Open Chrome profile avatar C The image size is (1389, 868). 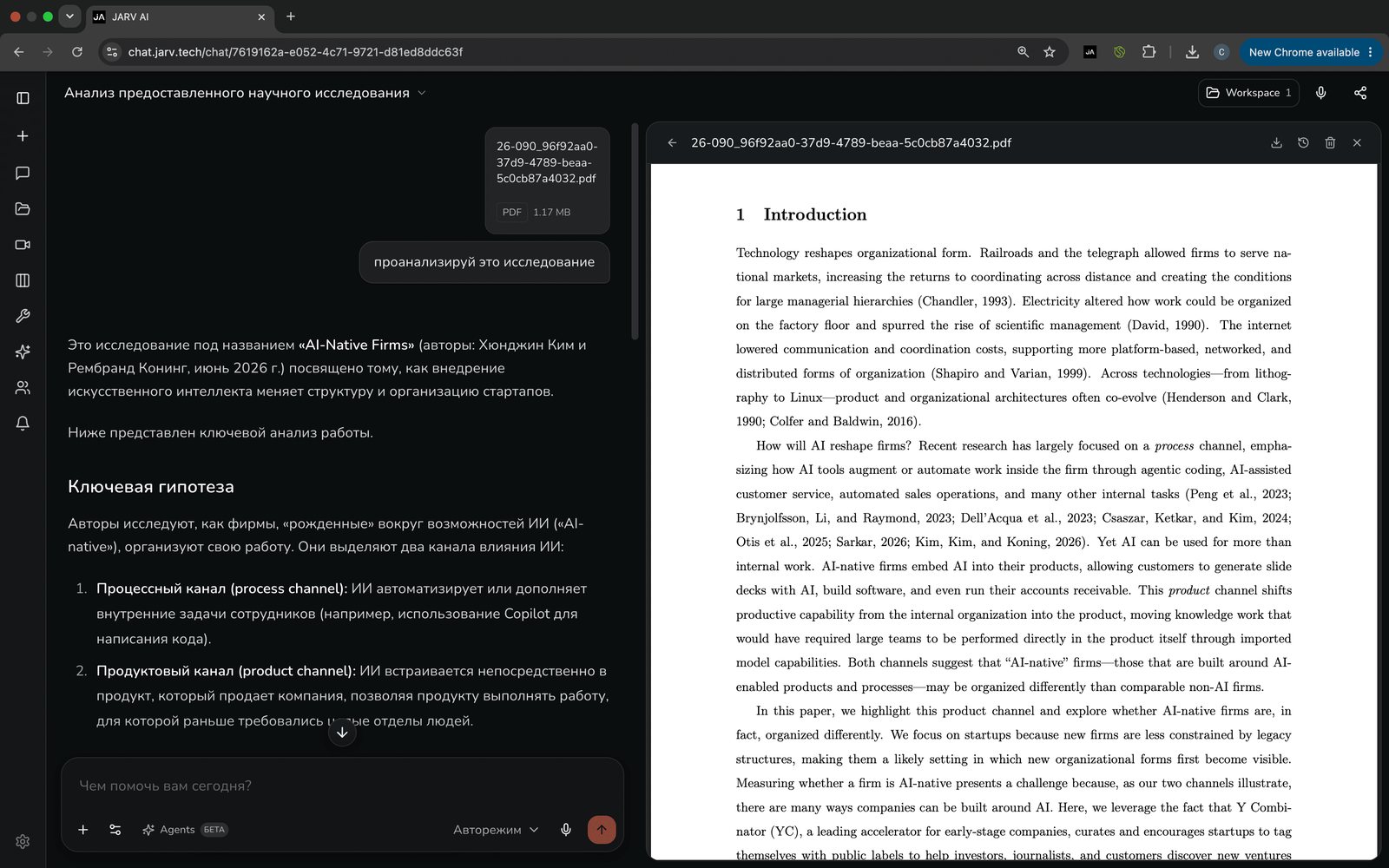click(x=1221, y=52)
